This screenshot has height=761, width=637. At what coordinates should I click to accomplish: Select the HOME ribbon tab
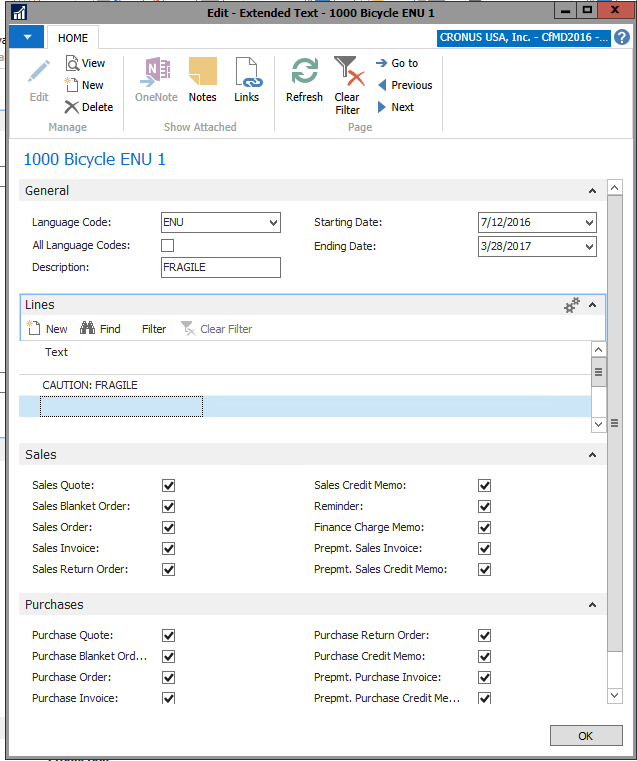coord(73,38)
